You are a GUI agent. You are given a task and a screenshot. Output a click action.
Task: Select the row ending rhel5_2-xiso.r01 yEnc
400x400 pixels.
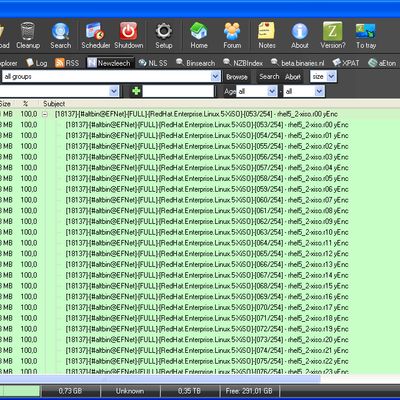(x=200, y=136)
